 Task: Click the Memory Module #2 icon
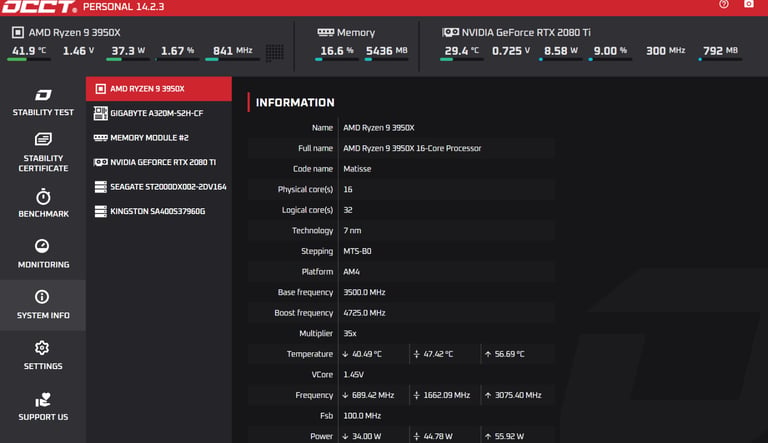(x=100, y=138)
